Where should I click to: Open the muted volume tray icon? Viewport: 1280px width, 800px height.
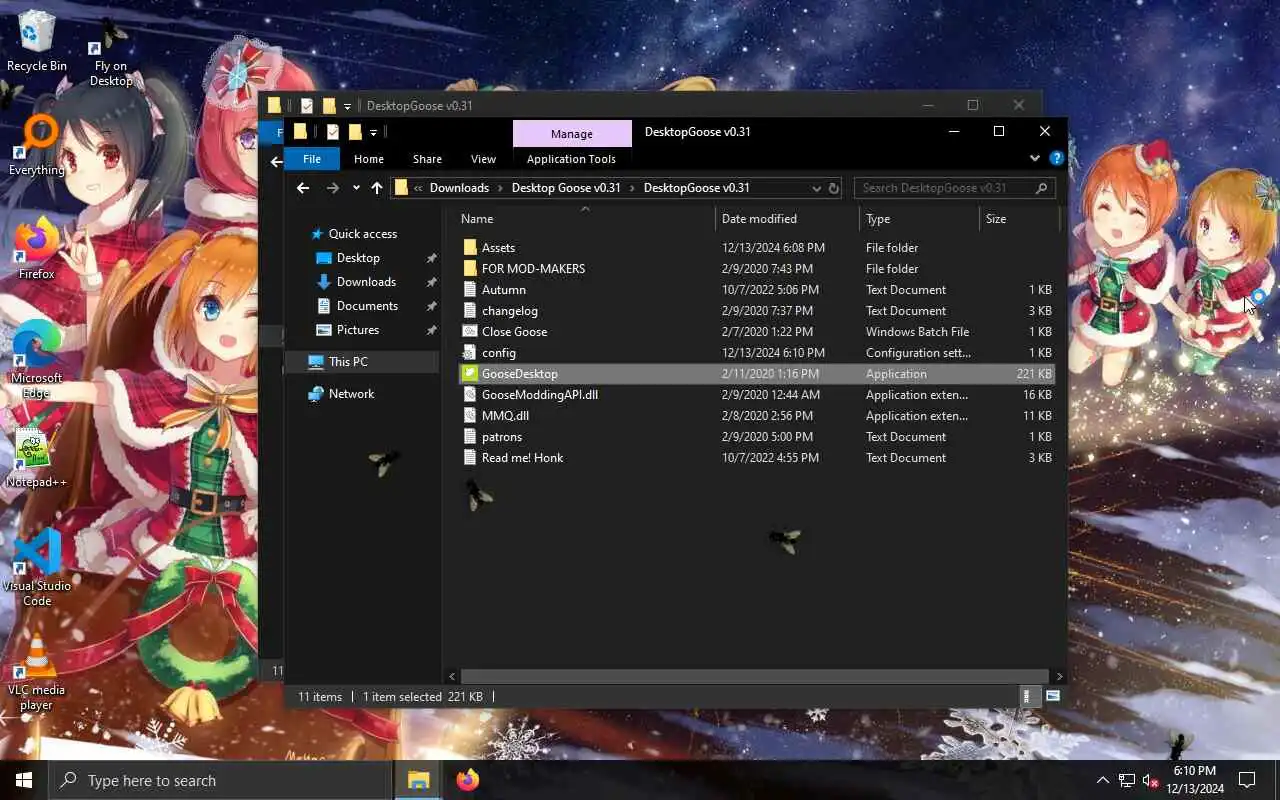click(x=1151, y=780)
